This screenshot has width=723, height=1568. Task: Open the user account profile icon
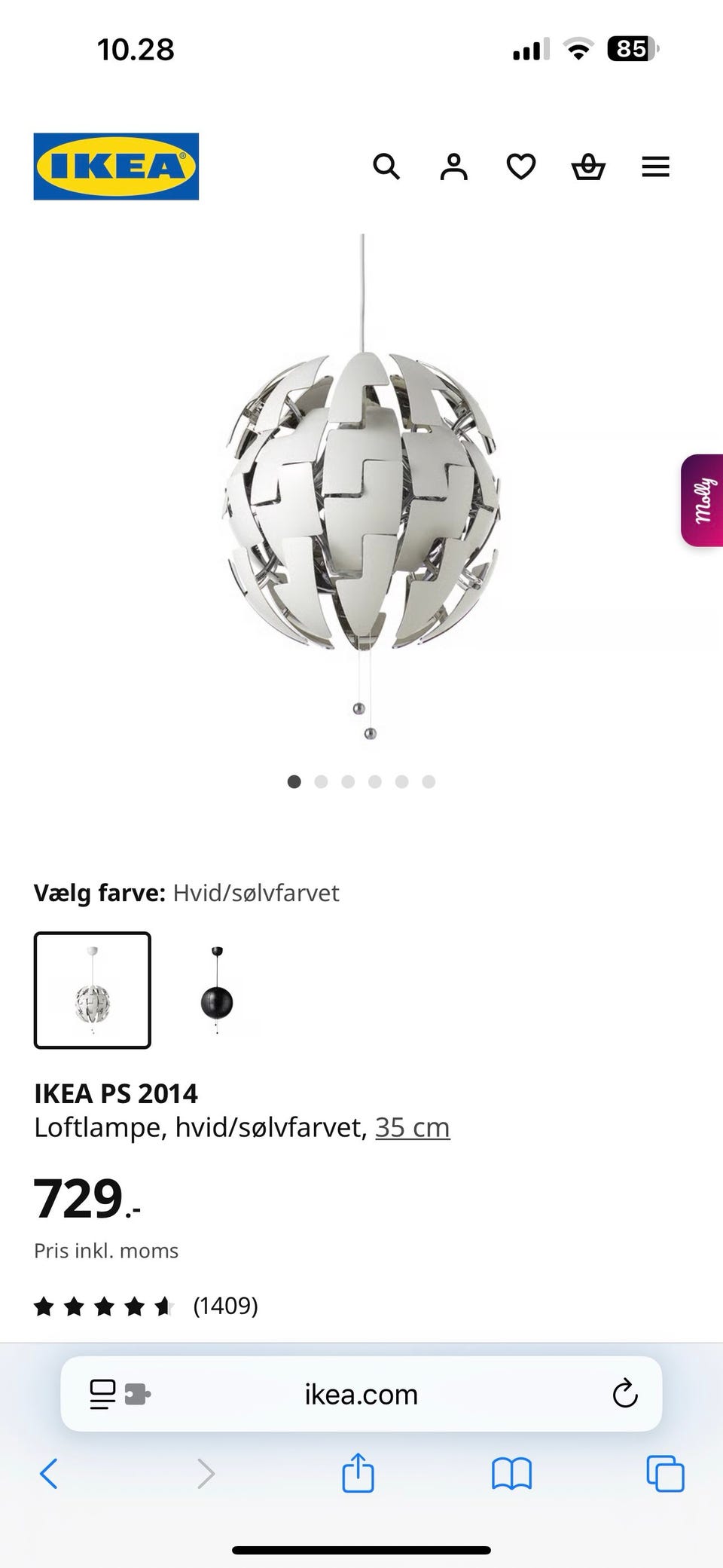click(453, 167)
